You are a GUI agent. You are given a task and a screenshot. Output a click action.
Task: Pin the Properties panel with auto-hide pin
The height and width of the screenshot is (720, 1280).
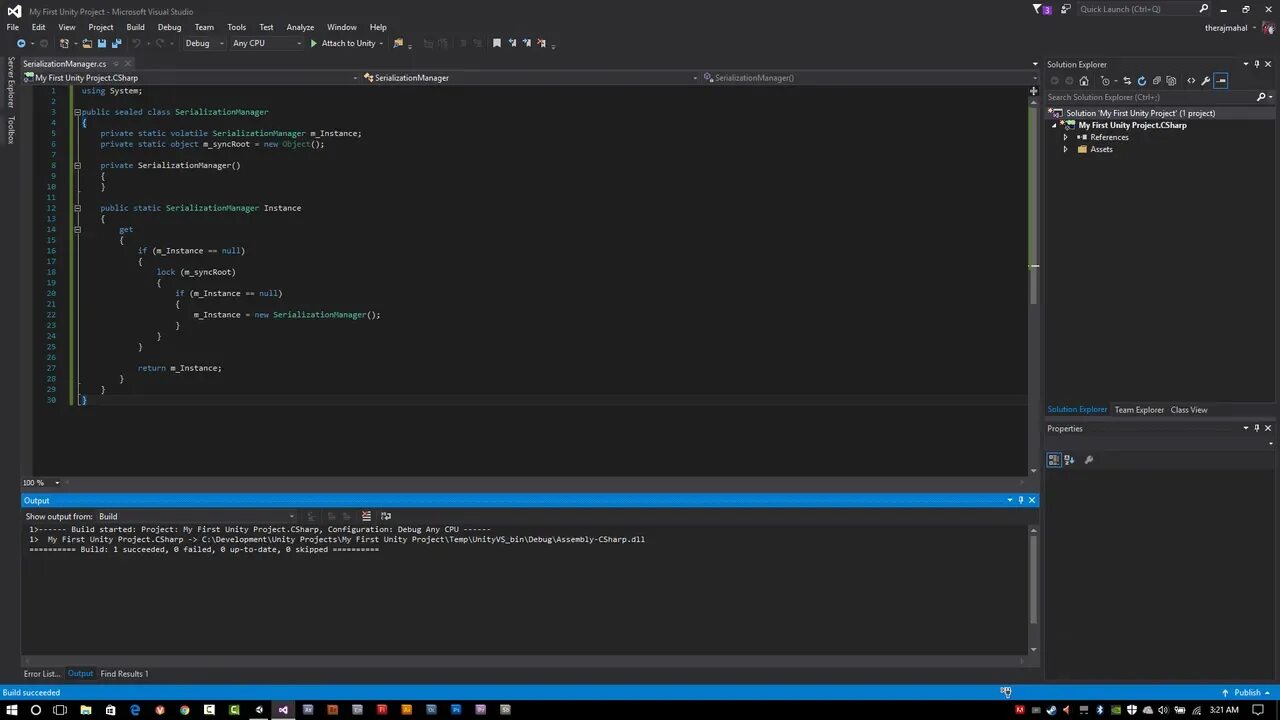(x=1257, y=428)
